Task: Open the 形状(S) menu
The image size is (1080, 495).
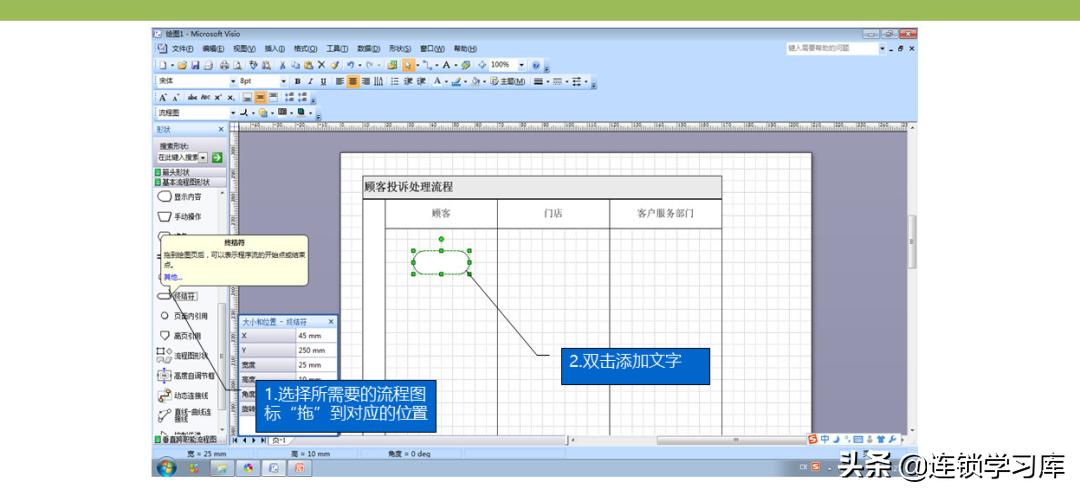Action: click(400, 49)
